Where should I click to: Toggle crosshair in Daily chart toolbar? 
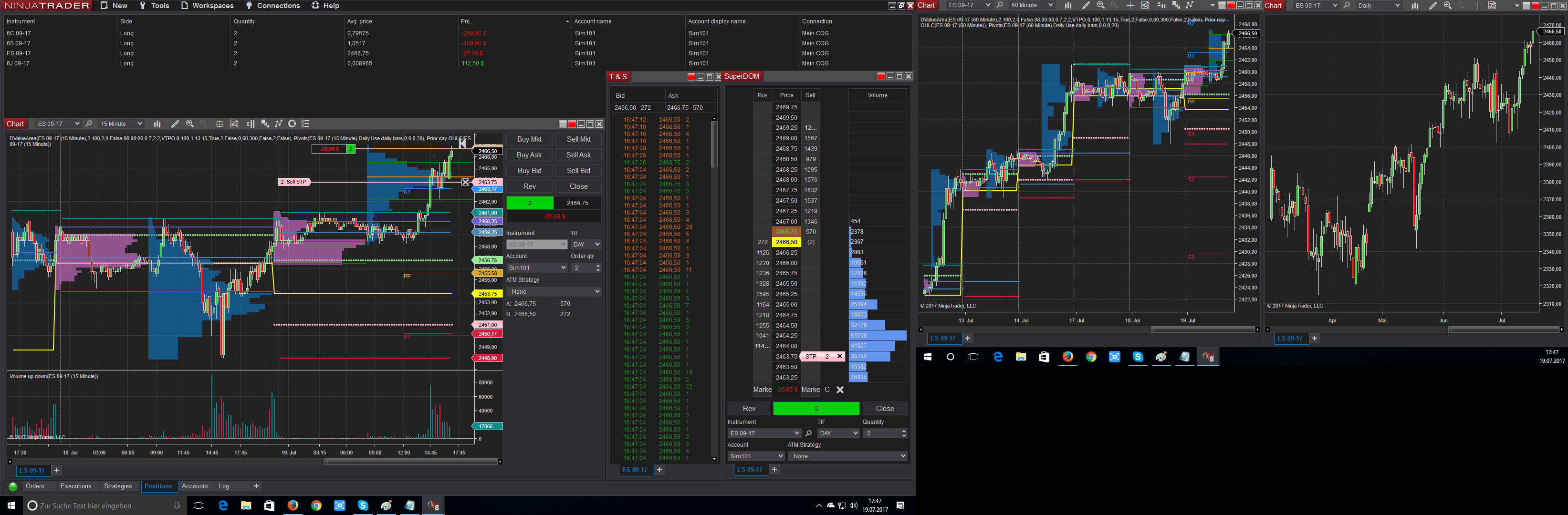click(1477, 5)
